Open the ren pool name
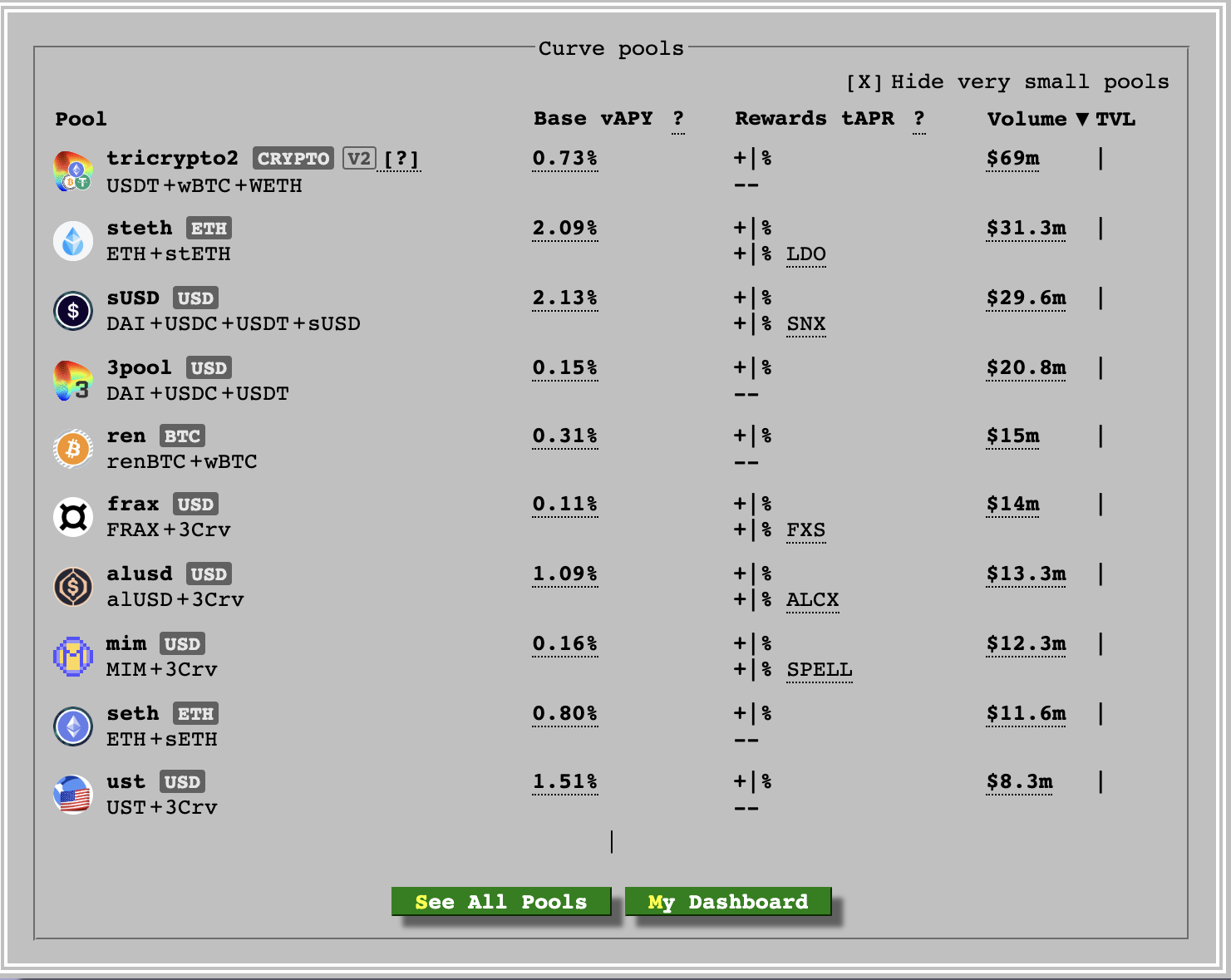 point(126,436)
